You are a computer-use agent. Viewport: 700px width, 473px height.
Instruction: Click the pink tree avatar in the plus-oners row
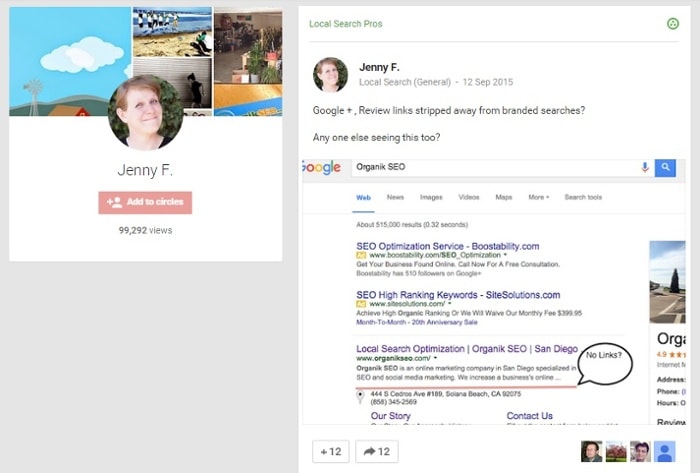pos(616,452)
